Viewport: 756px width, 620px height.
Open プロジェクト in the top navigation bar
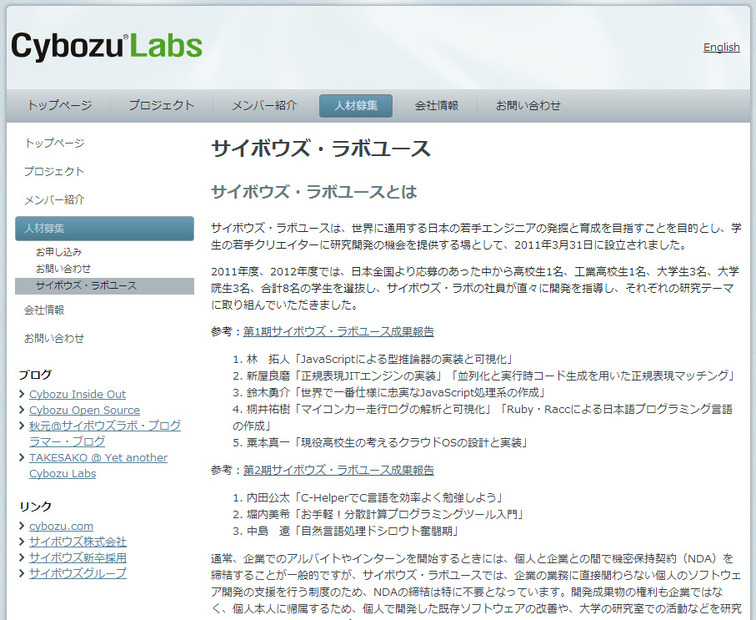[x=162, y=105]
